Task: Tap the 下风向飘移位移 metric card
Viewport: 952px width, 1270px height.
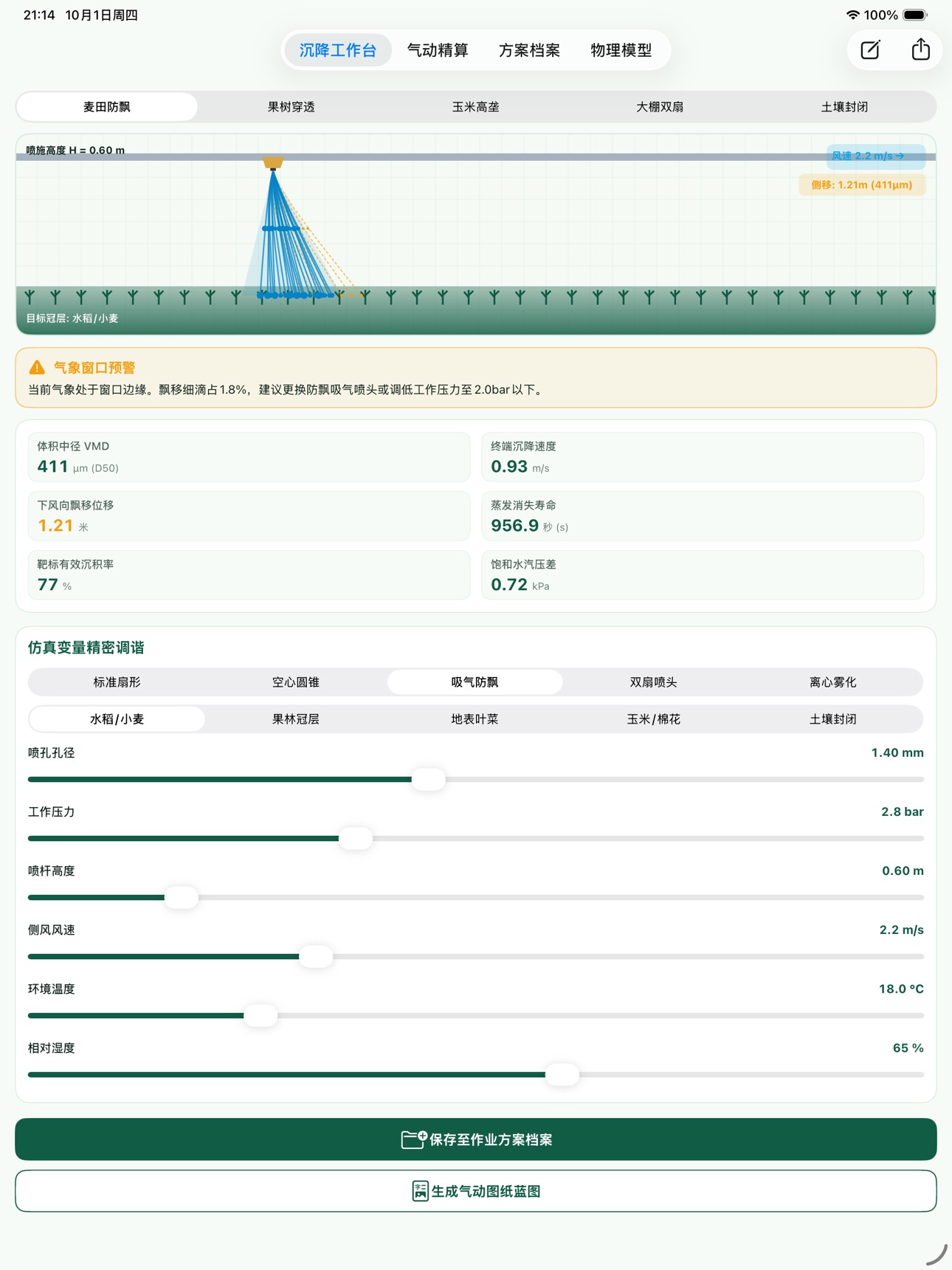Action: (x=249, y=516)
